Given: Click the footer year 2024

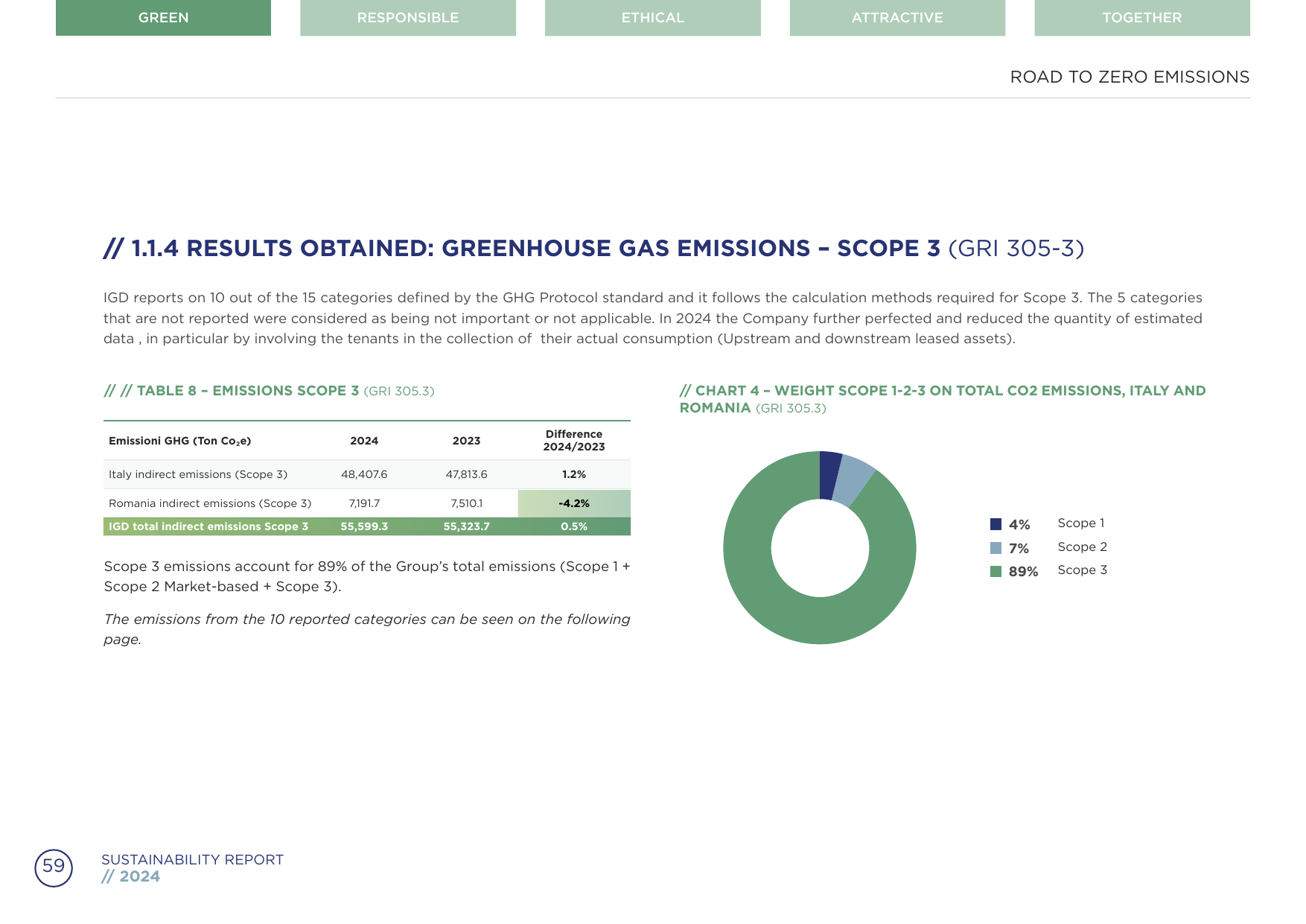Looking at the screenshot, I should pyautogui.click(x=139, y=876).
